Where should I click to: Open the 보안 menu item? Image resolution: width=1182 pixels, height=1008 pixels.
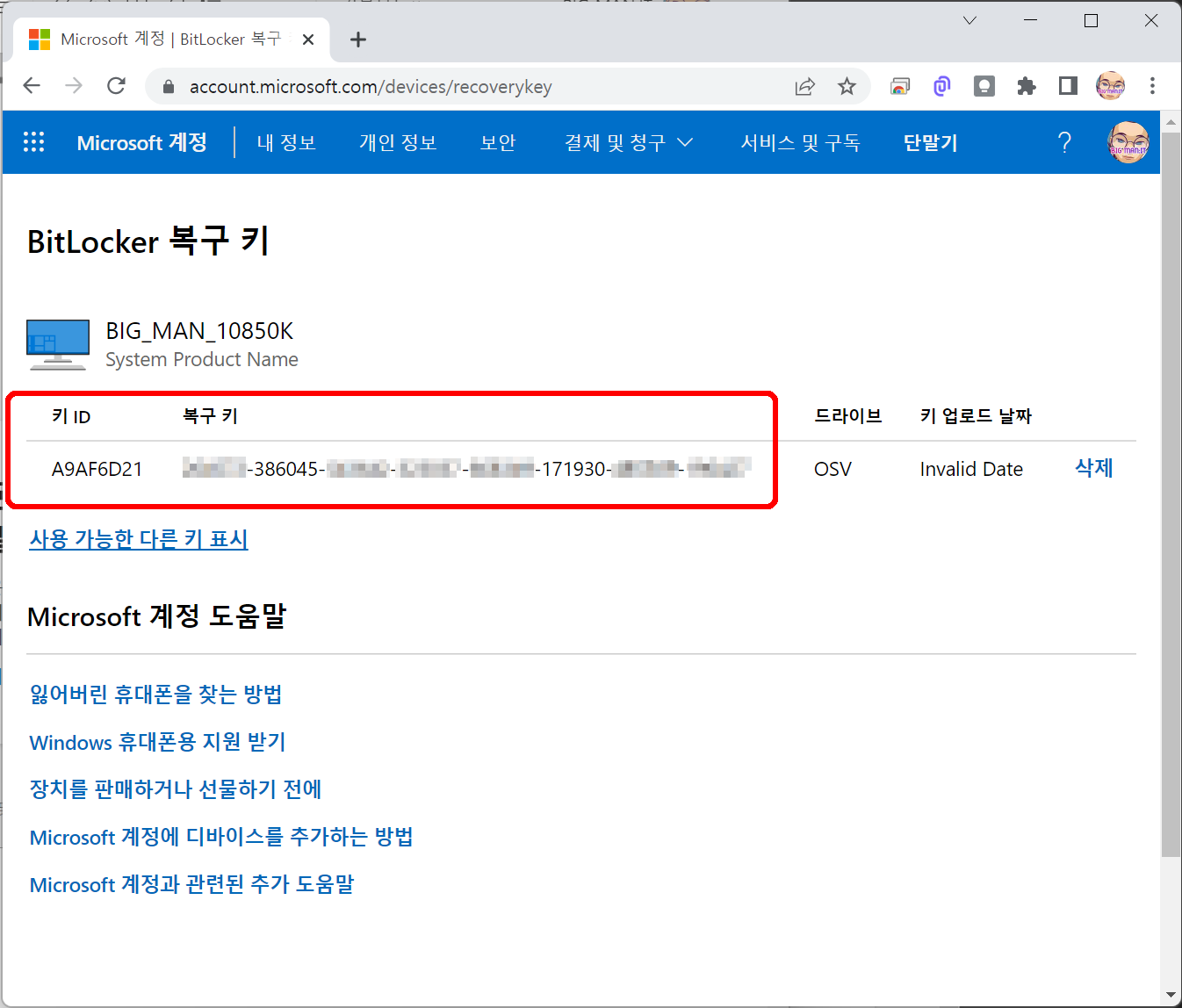(498, 142)
